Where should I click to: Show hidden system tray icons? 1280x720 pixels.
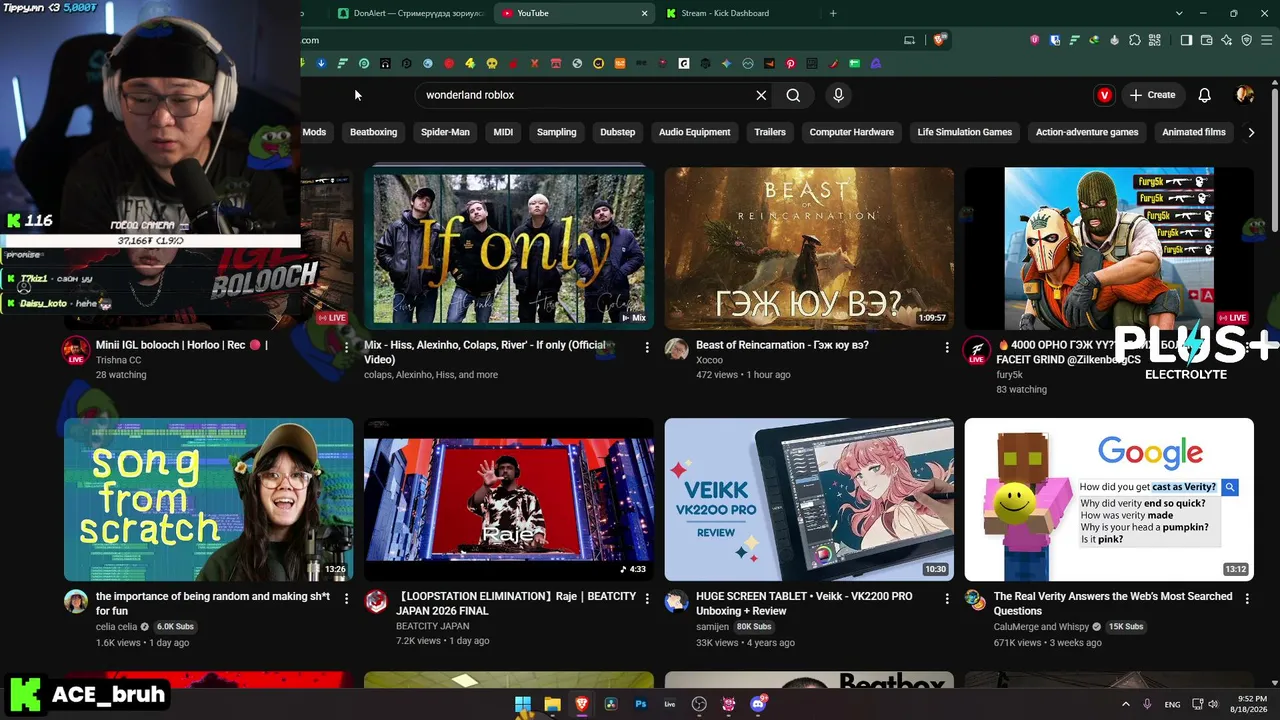coord(1125,704)
